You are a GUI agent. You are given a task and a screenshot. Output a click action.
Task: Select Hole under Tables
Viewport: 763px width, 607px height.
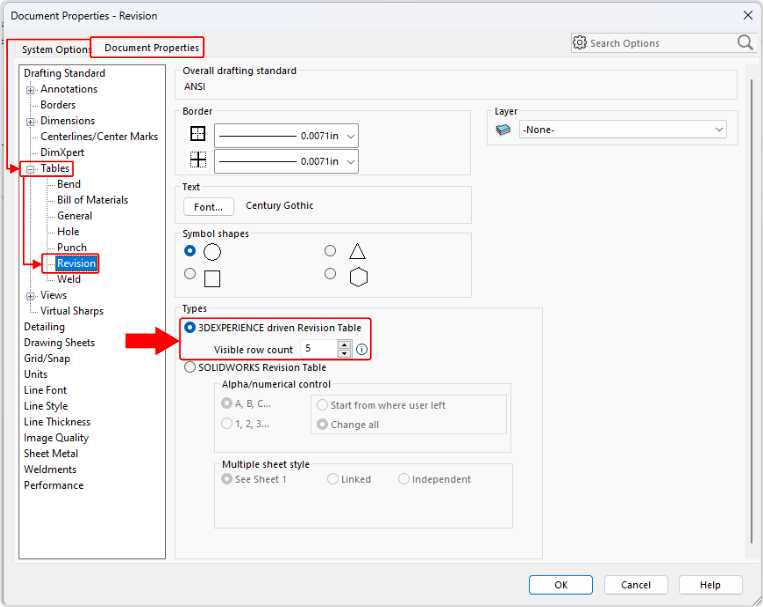pyautogui.click(x=68, y=232)
